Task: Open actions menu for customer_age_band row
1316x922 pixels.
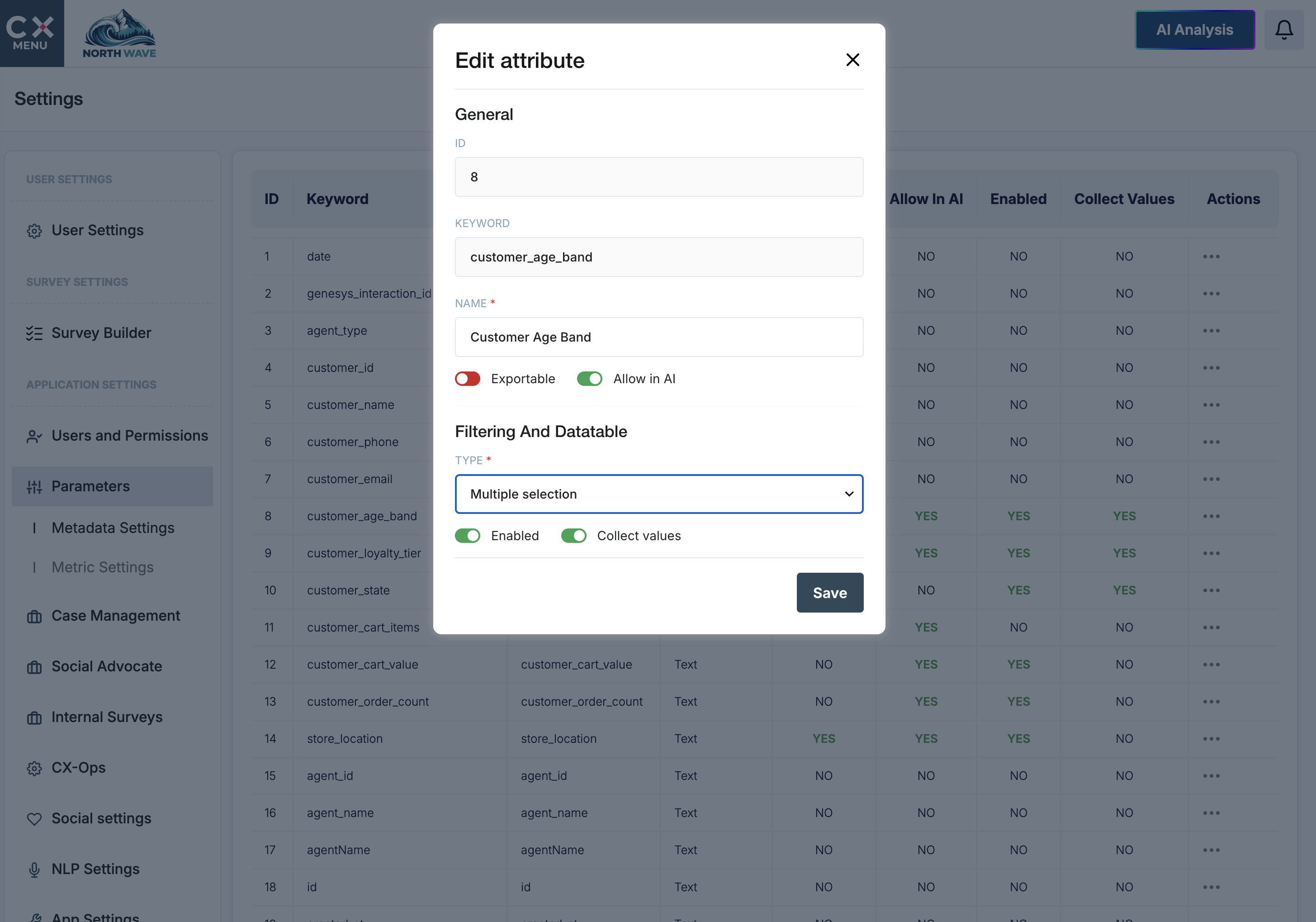Action: click(x=1211, y=516)
